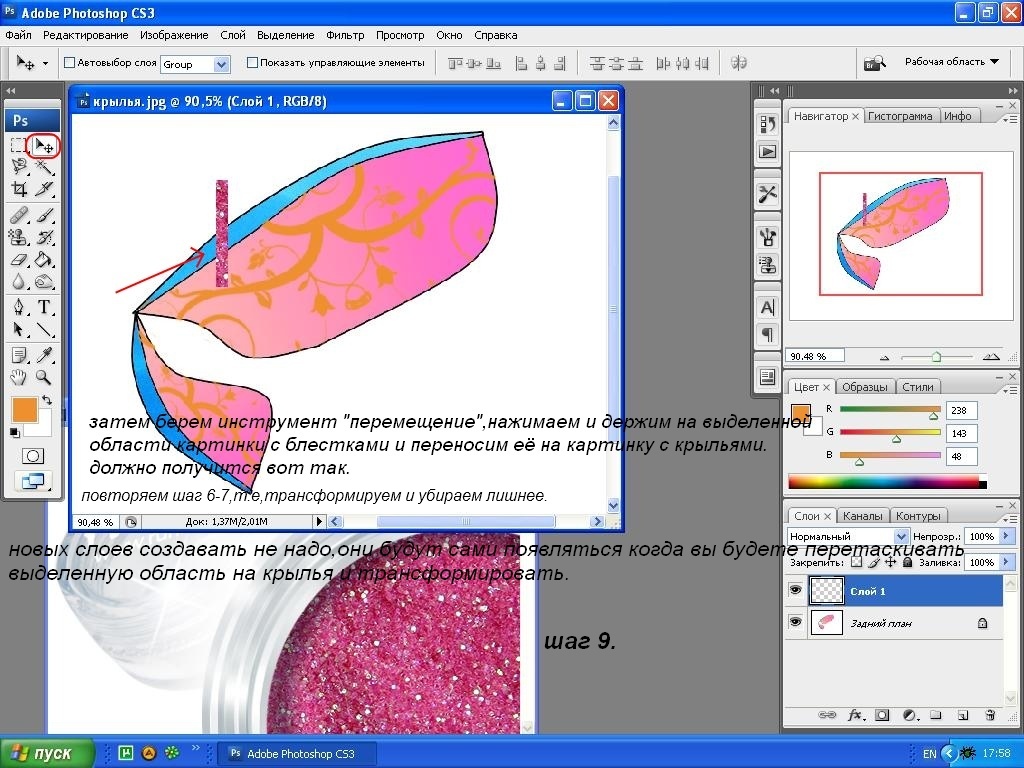Activate the Zoom magnifier tool
The height and width of the screenshot is (768, 1024).
coord(44,377)
